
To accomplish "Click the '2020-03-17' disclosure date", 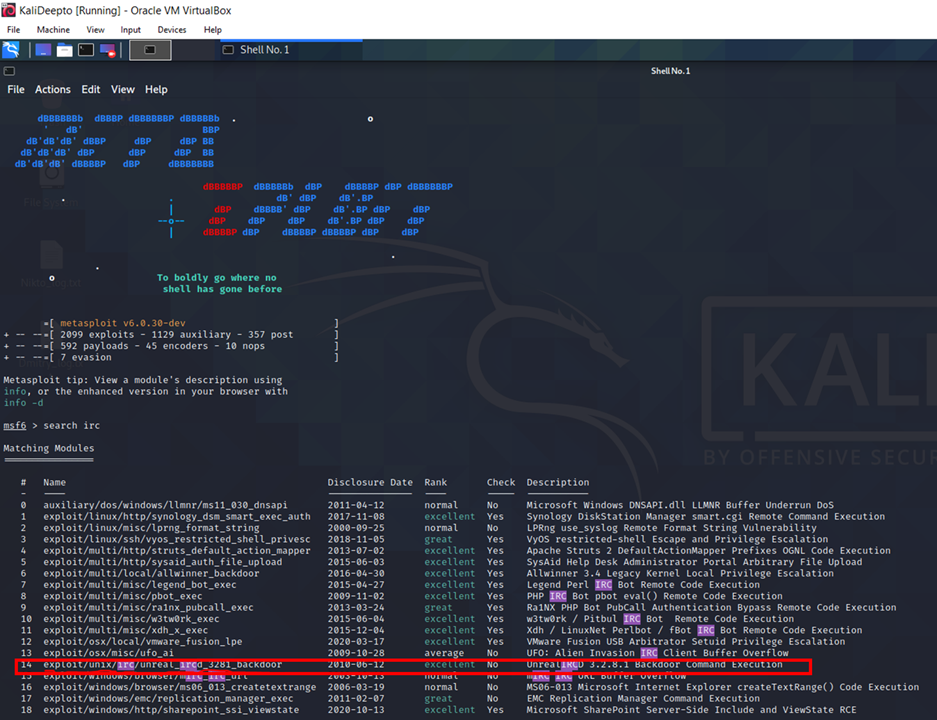I will pyautogui.click(x=356, y=641).
